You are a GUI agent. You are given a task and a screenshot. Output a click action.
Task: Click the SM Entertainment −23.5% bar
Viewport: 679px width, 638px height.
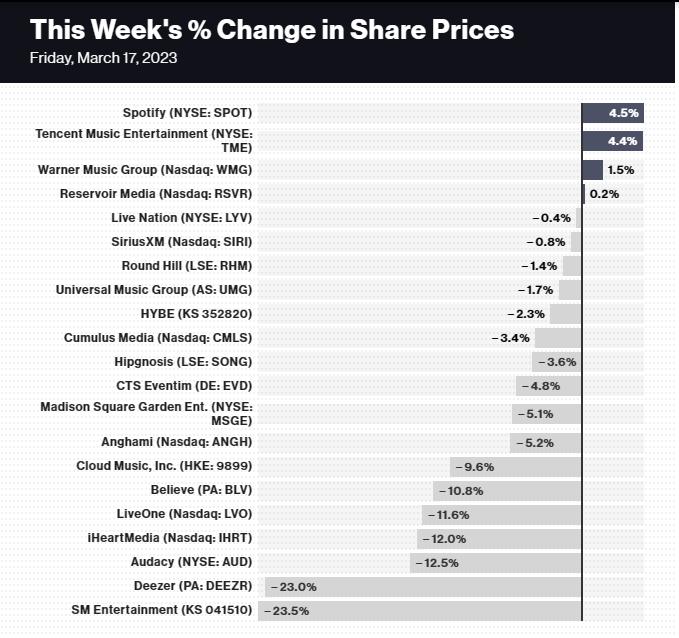click(x=420, y=611)
